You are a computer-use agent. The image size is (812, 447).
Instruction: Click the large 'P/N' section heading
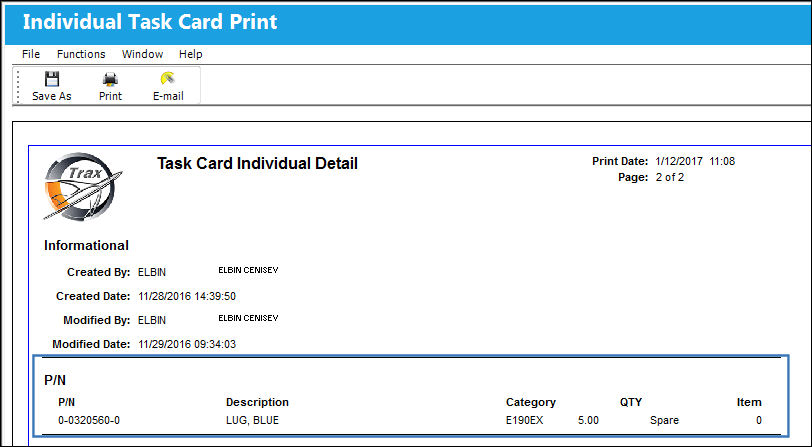(55, 380)
